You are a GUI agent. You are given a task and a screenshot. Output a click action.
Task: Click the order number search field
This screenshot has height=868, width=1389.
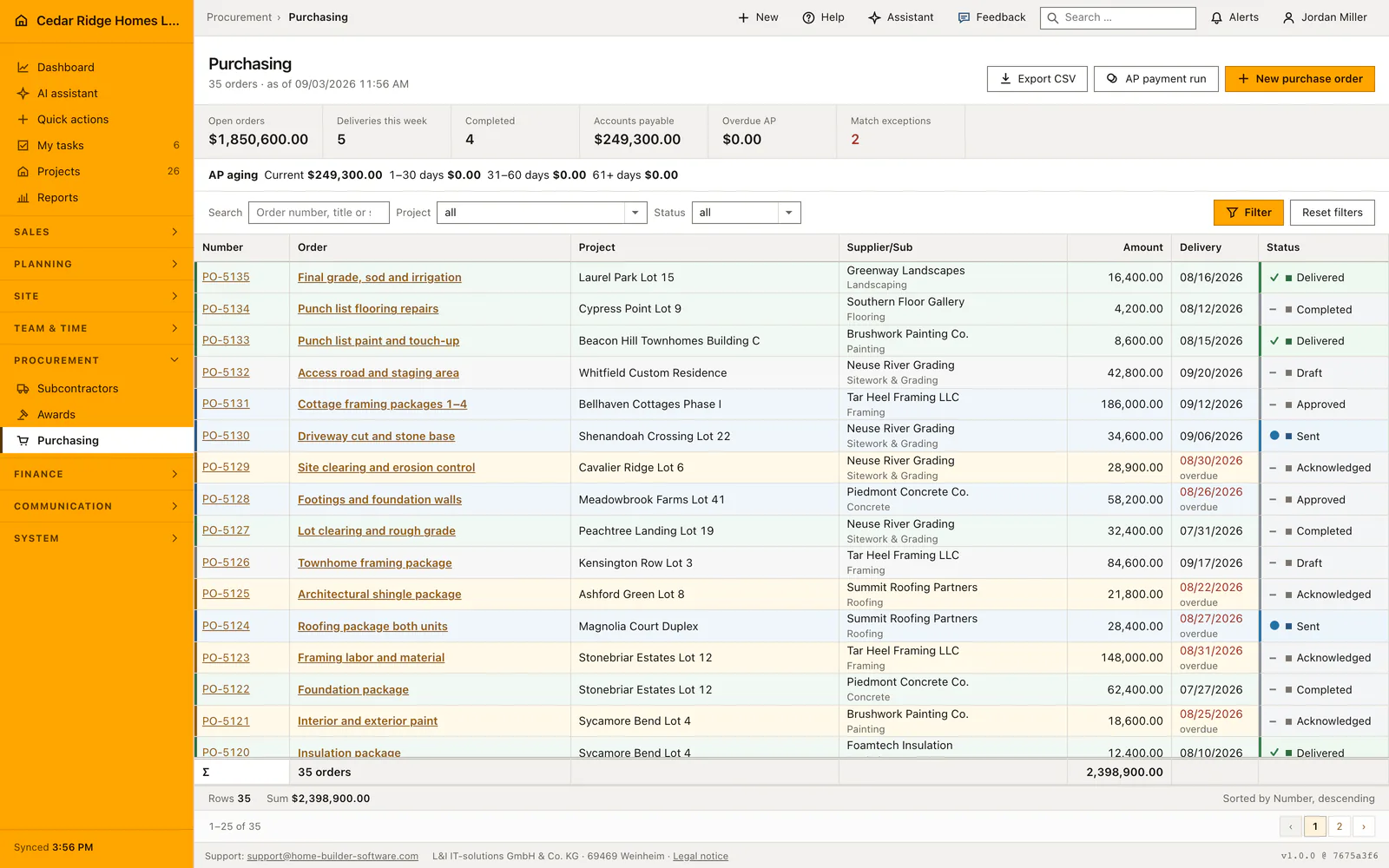[319, 213]
